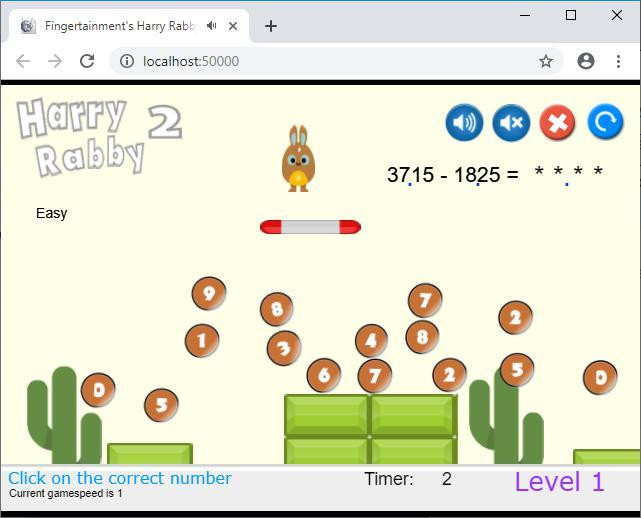Click 'Click on the correct number' text
This screenshot has width=641, height=518.
pos(120,478)
